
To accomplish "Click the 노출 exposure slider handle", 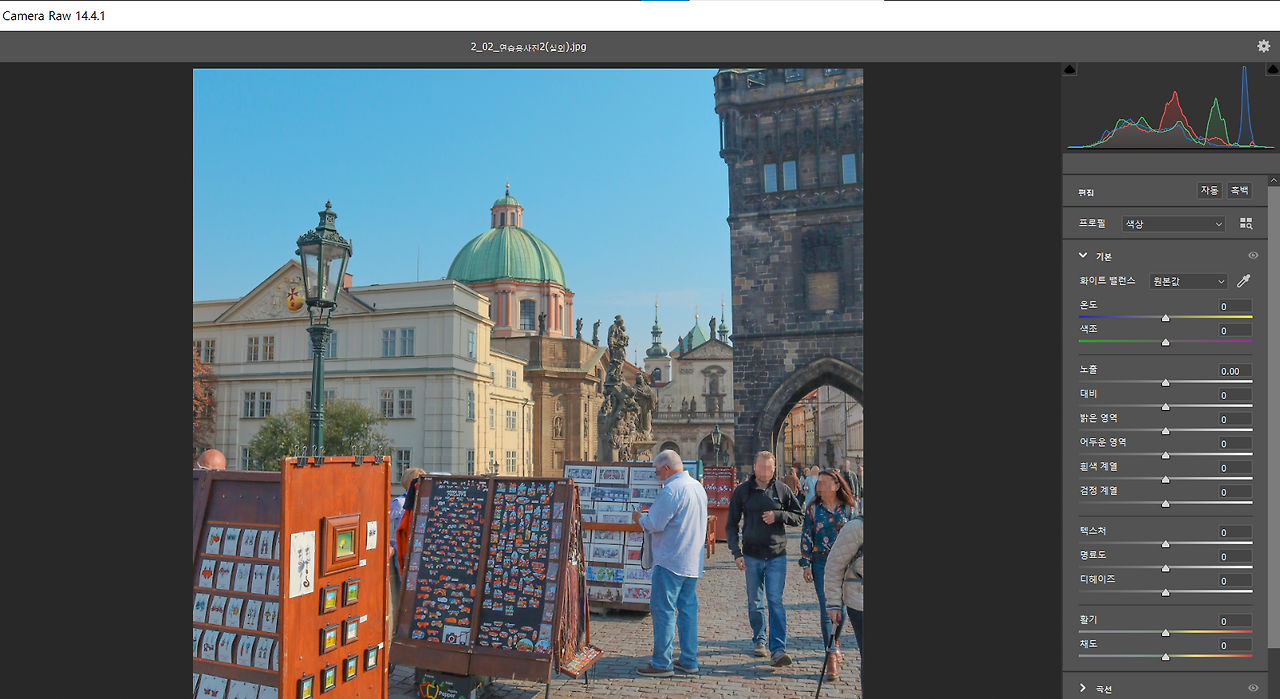I will click(1165, 383).
